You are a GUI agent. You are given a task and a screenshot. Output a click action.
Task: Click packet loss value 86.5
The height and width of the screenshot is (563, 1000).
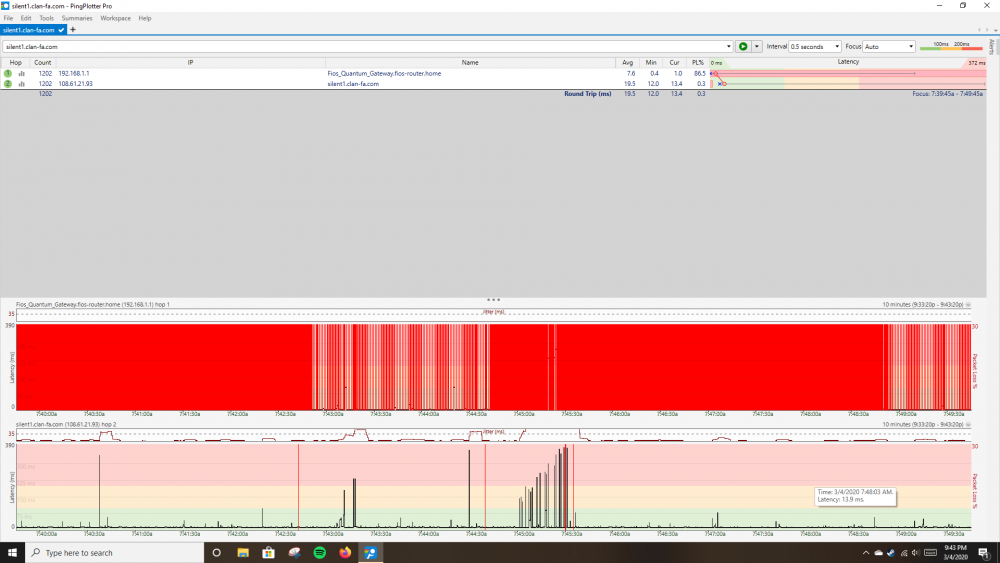click(700, 73)
